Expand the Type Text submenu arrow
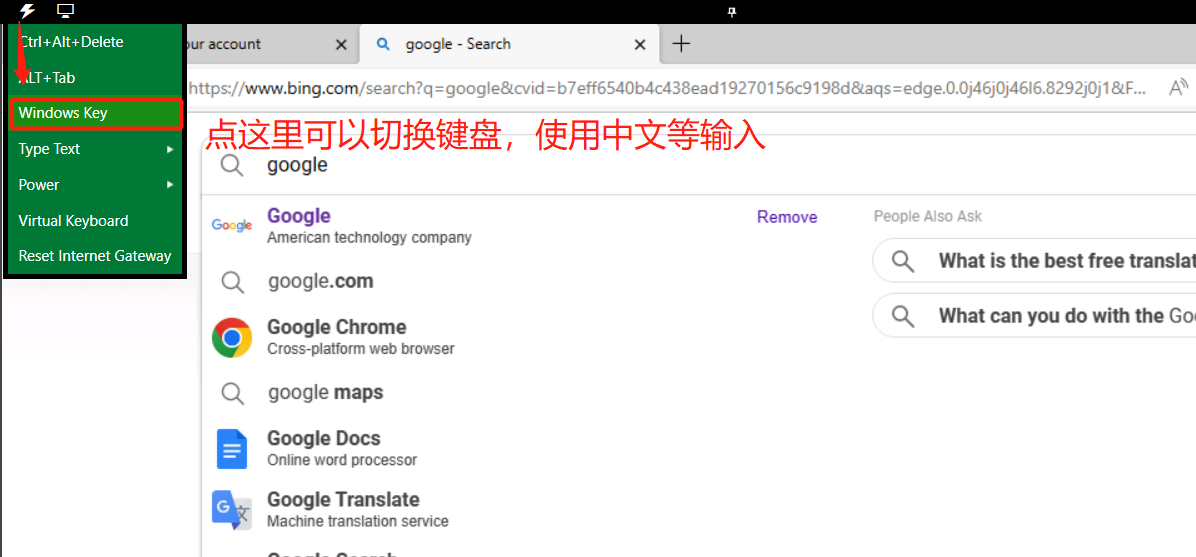This screenshot has width=1196, height=557. (x=170, y=150)
